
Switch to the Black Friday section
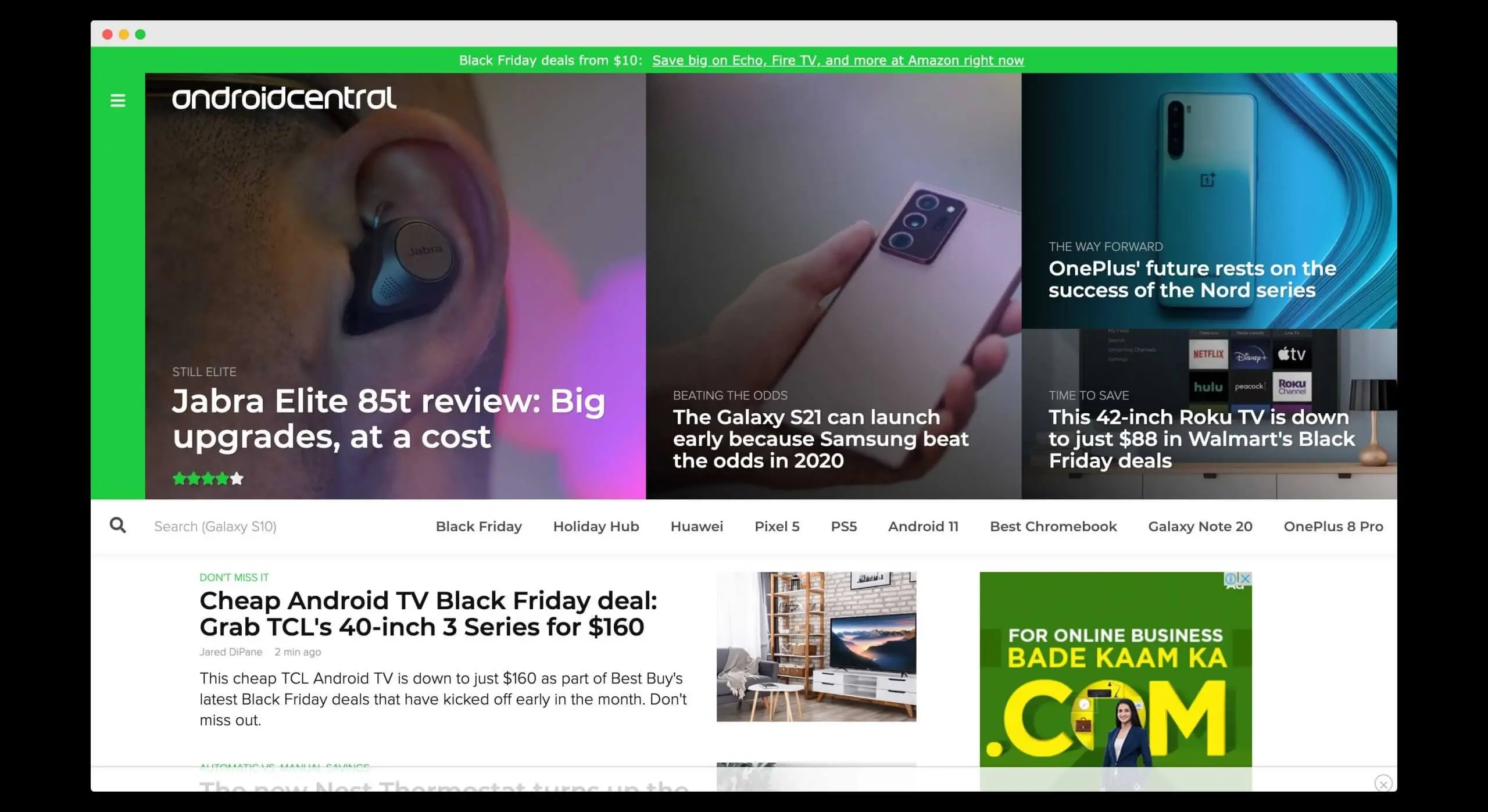pyautogui.click(x=478, y=526)
